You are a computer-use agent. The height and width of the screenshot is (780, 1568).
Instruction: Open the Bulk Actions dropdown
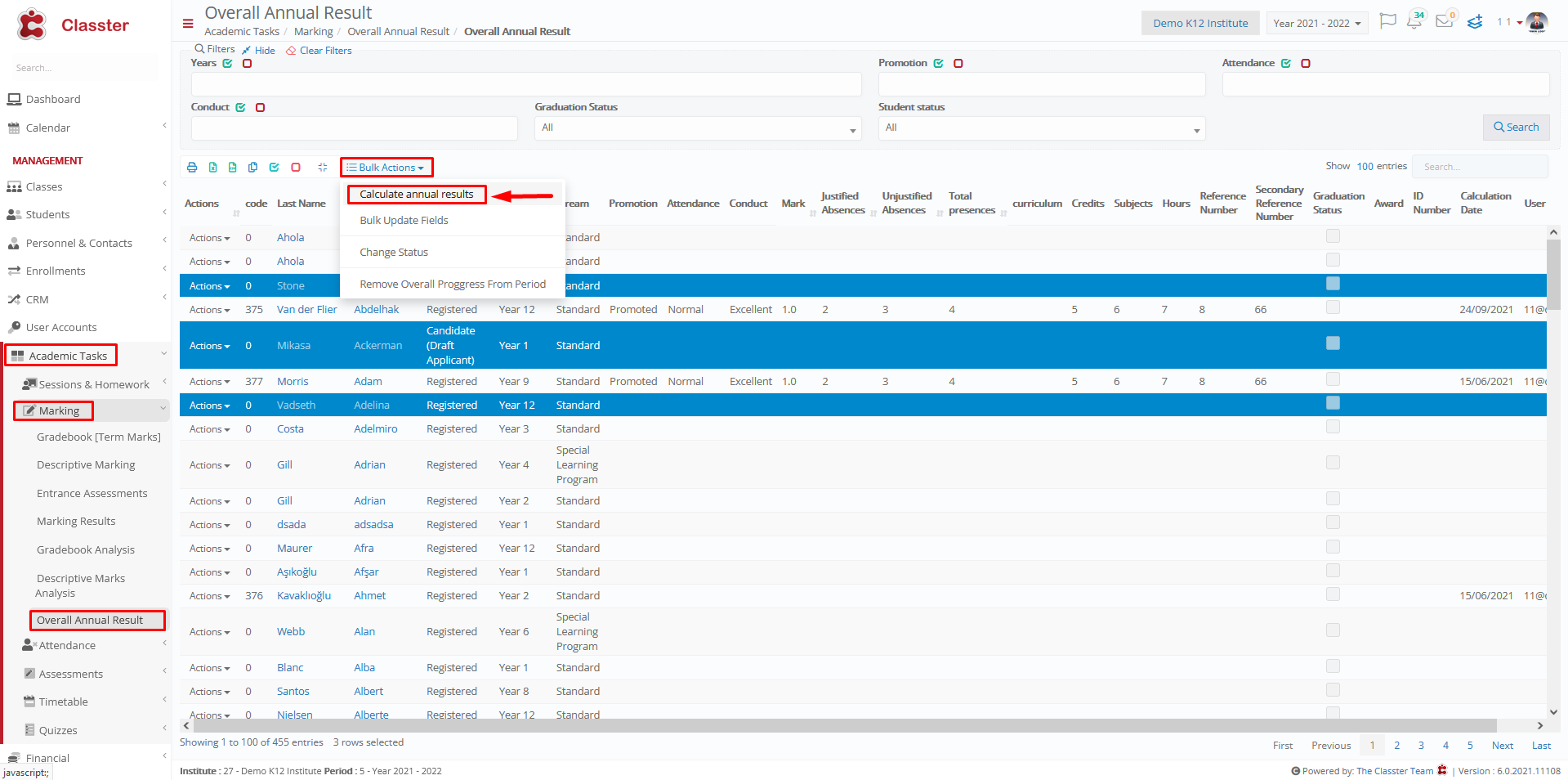(386, 168)
